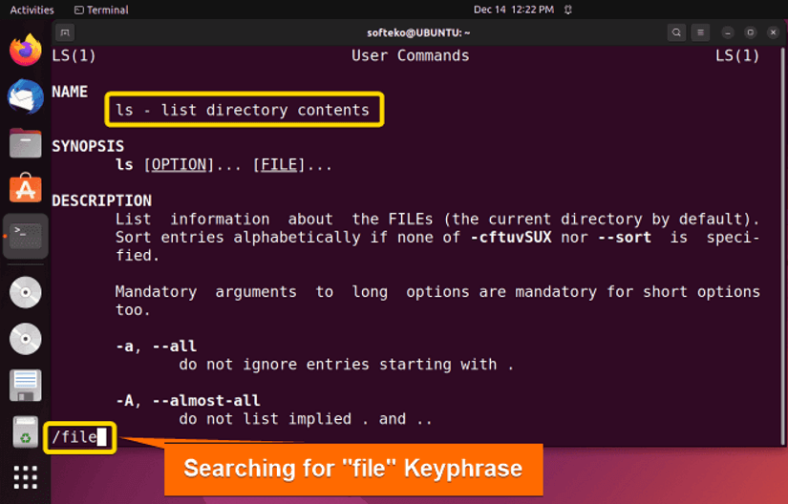
Task: Open the Activities overview
Action: pyautogui.click(x=31, y=9)
